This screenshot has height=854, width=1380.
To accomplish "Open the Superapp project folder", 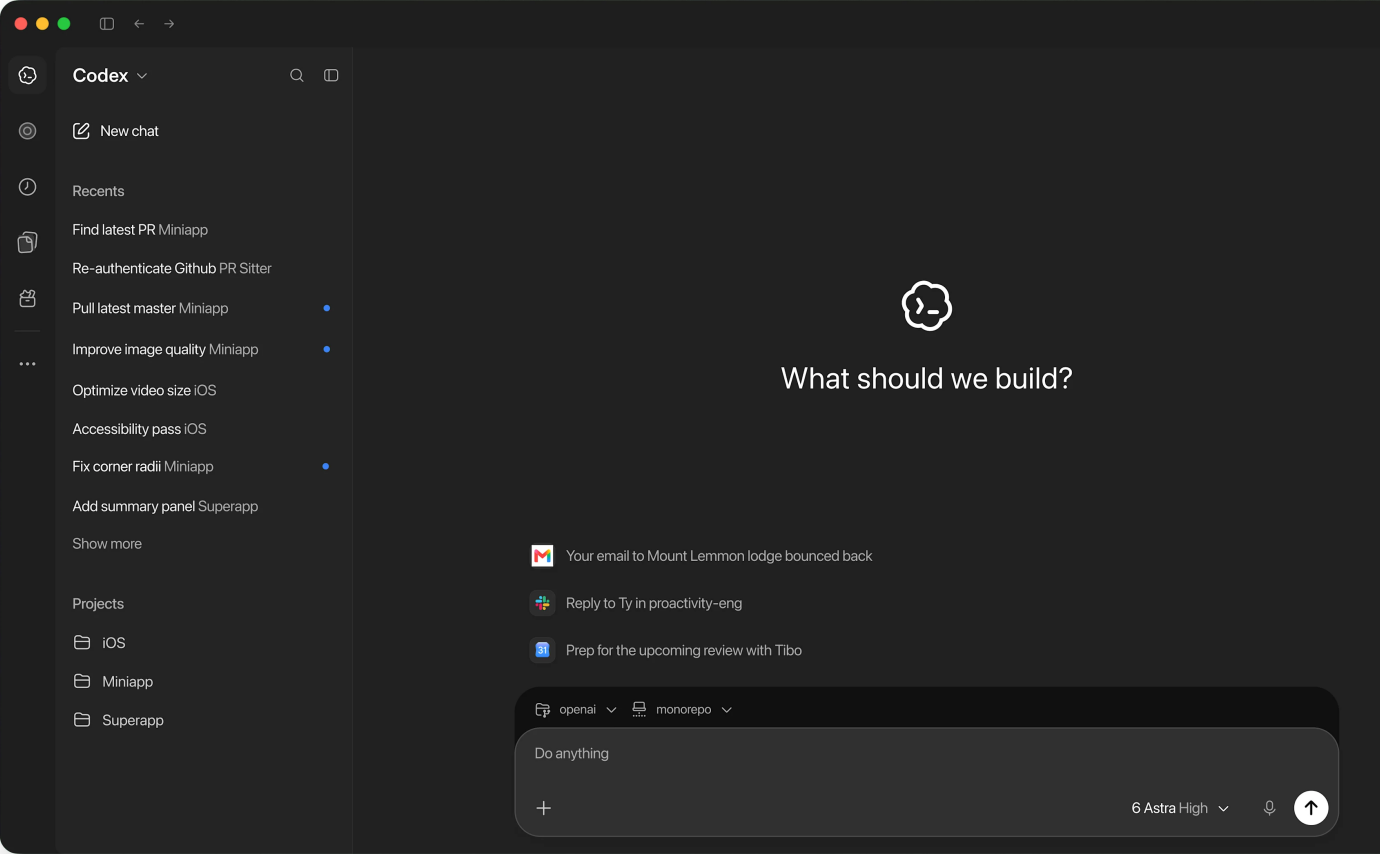I will (118, 720).
